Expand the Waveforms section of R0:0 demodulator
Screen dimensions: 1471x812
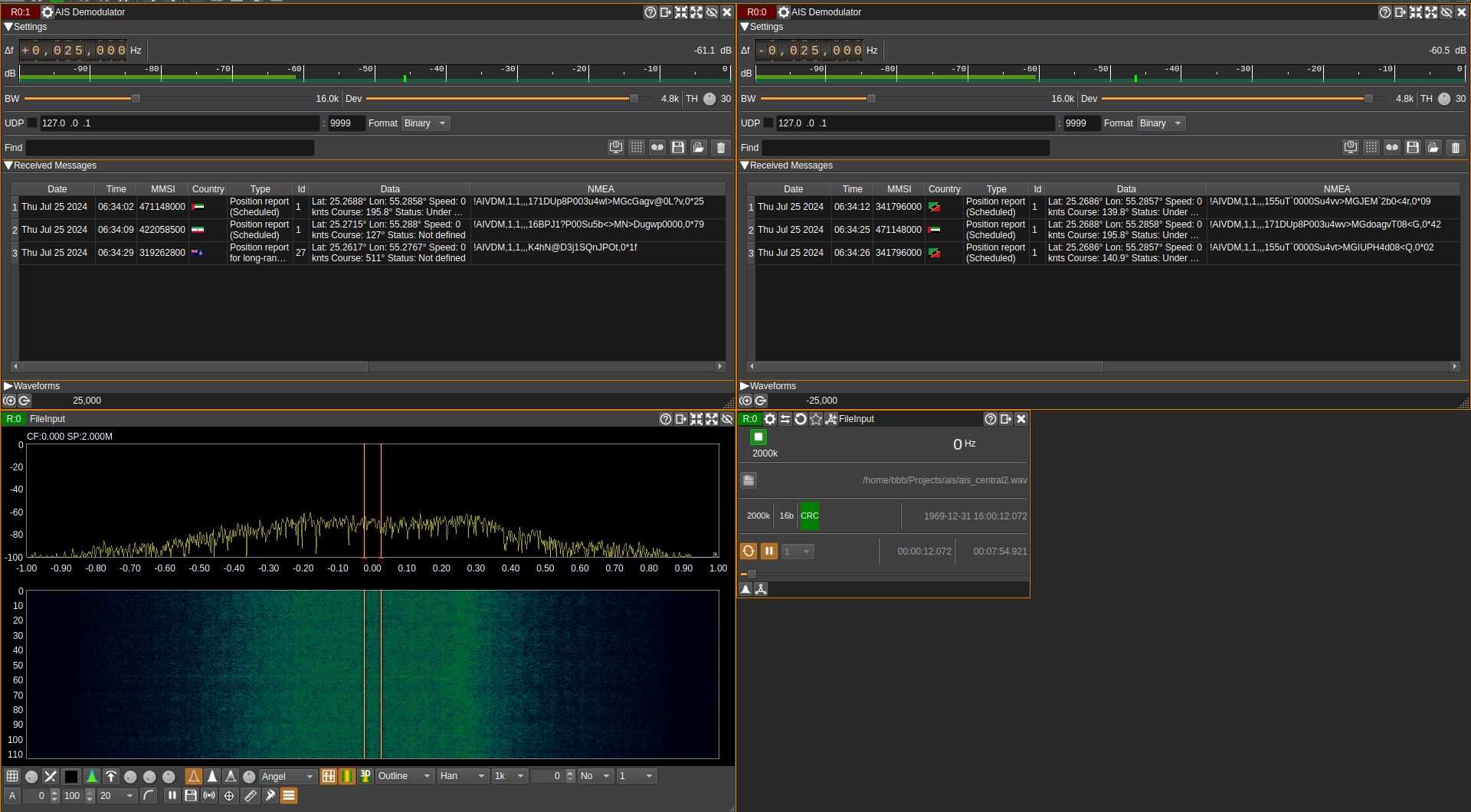coord(745,386)
